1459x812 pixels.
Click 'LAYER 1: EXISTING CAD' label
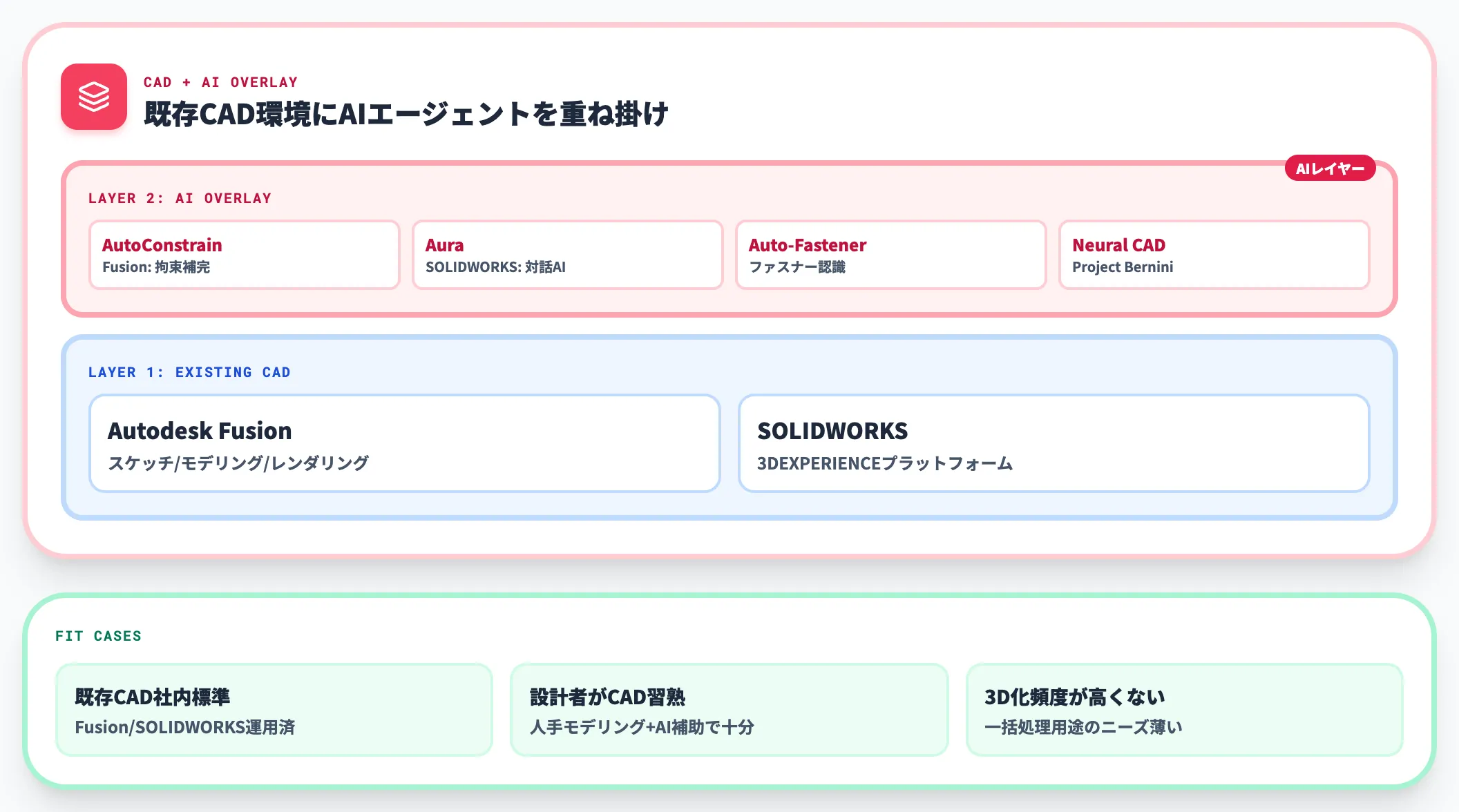(x=190, y=372)
